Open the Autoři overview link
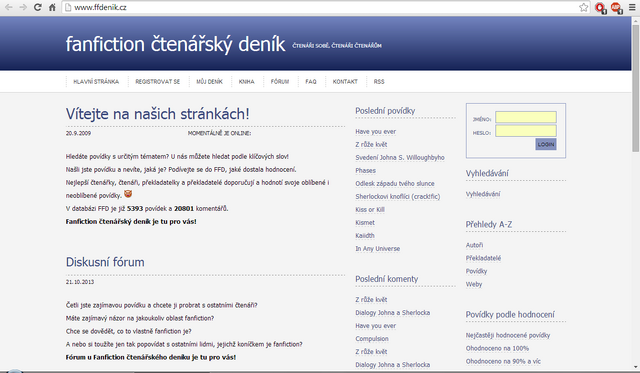Viewport: 640px width, 373px height. coord(474,245)
